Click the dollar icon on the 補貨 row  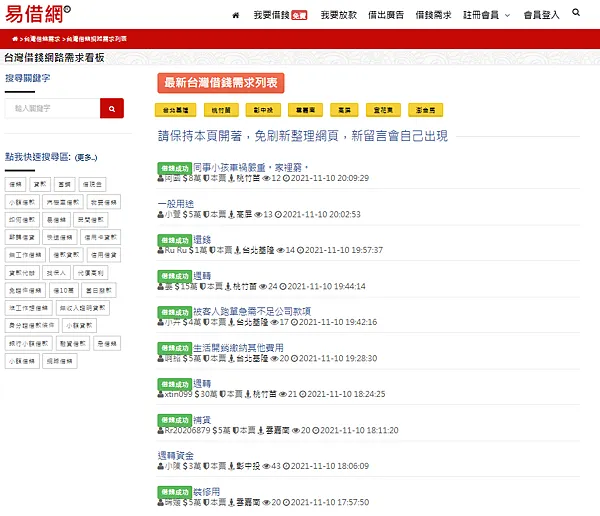tap(215, 431)
